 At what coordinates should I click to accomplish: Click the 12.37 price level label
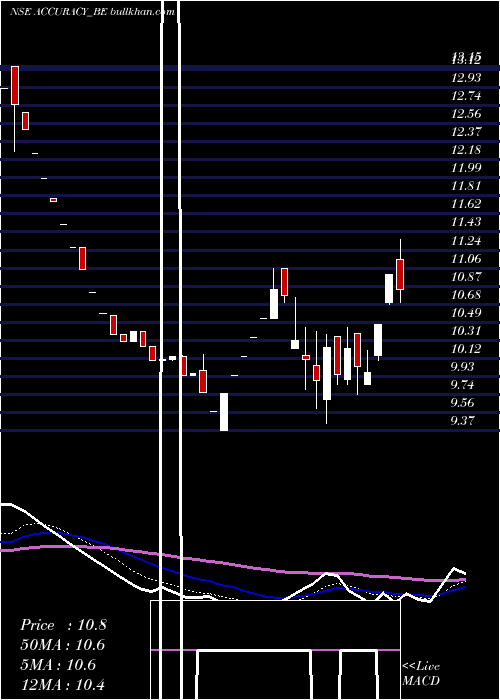[466, 132]
